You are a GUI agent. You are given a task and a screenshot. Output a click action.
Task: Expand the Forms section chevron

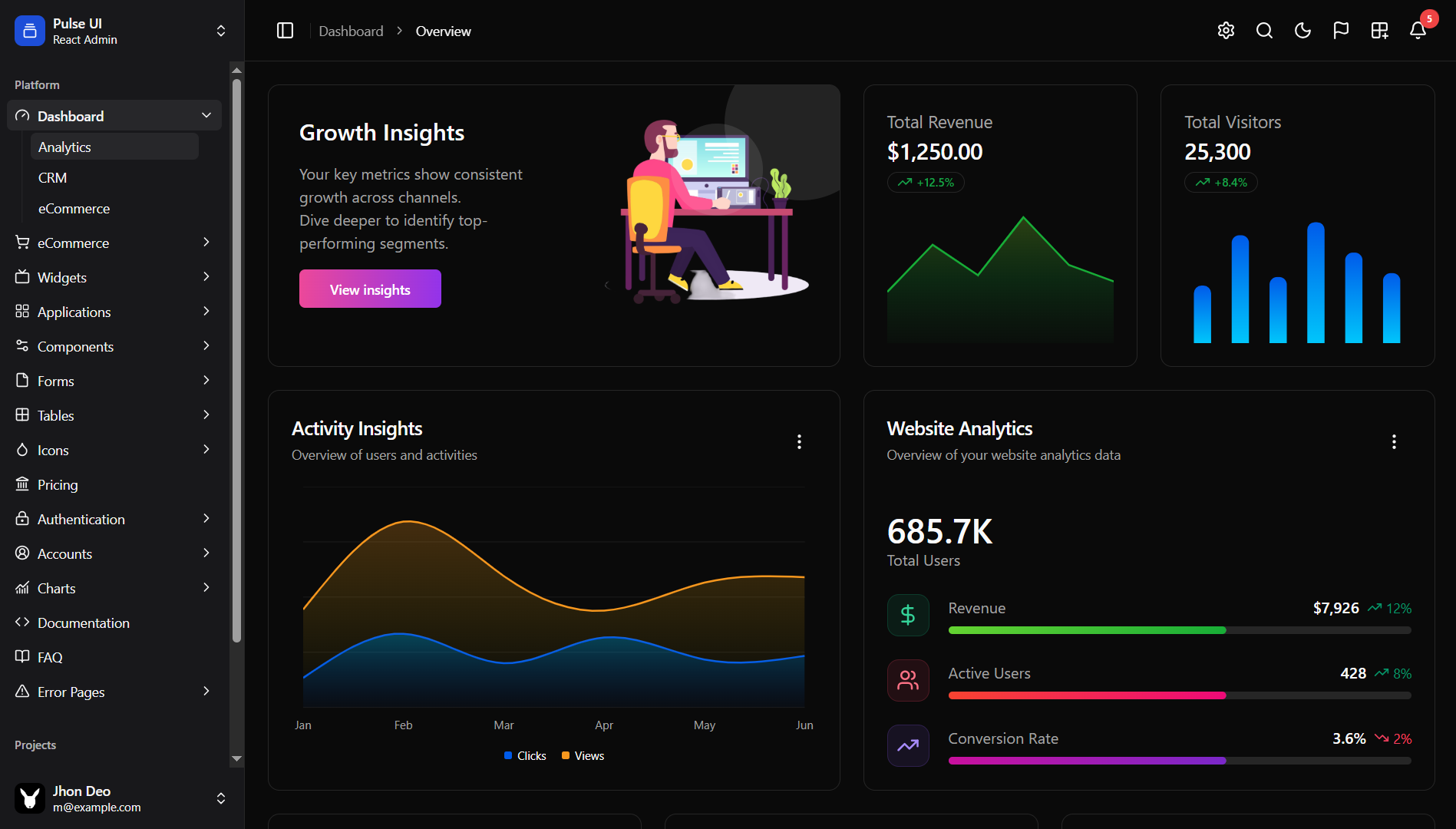(x=206, y=380)
